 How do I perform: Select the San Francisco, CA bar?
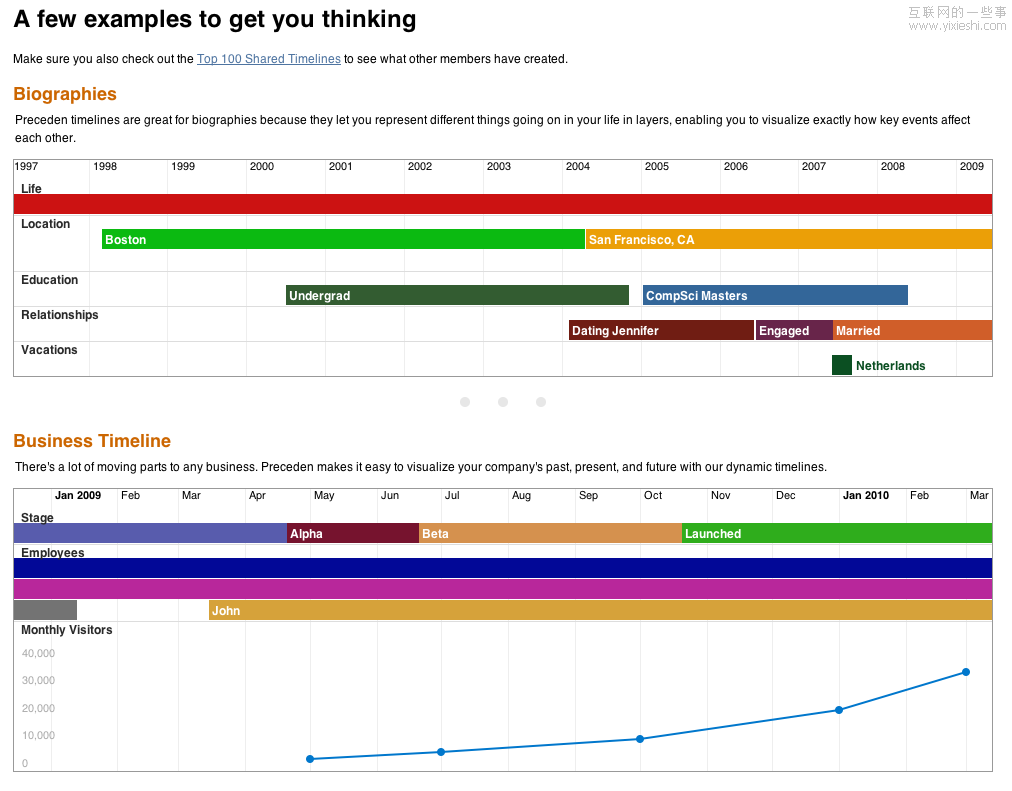tap(788, 239)
